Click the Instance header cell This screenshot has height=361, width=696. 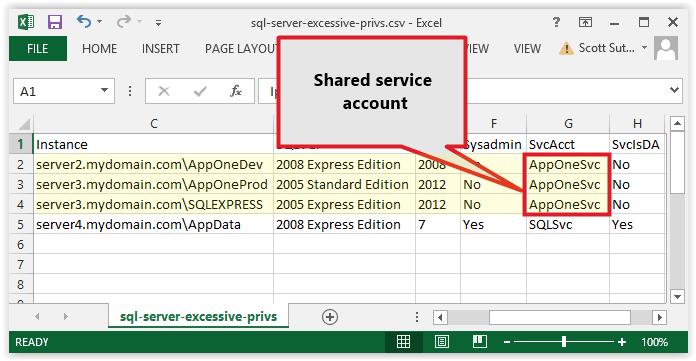point(154,144)
